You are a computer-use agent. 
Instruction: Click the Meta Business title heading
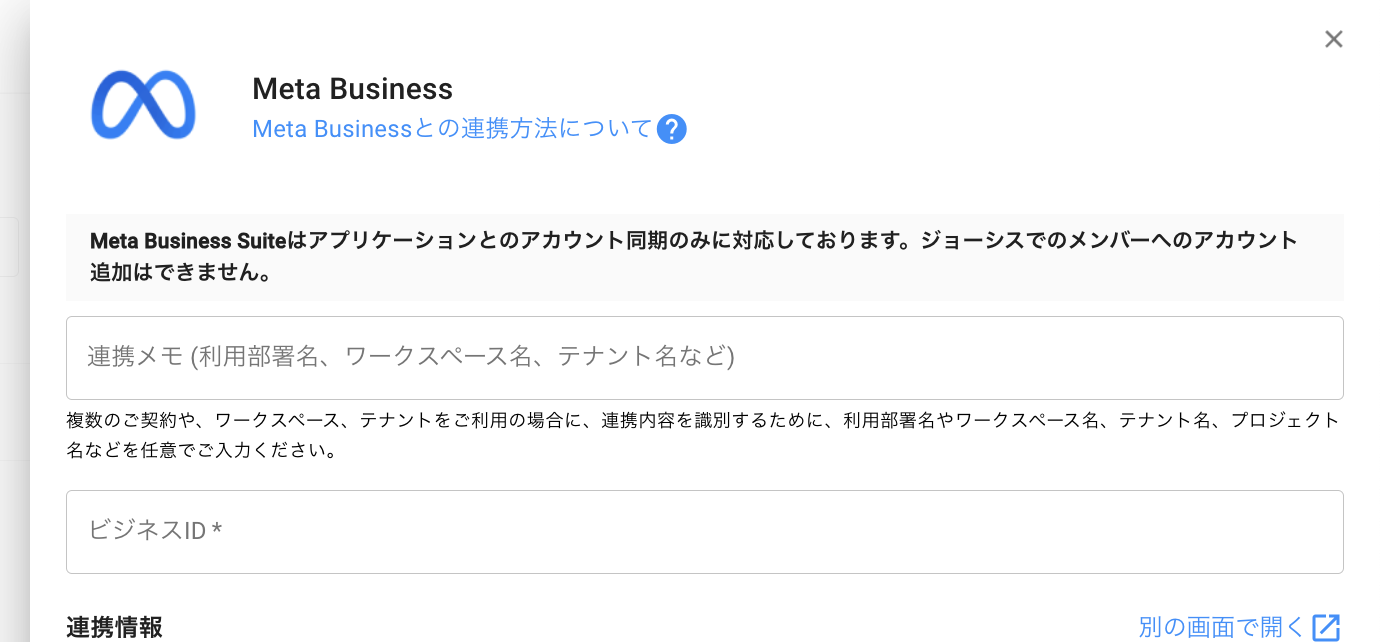point(352,89)
